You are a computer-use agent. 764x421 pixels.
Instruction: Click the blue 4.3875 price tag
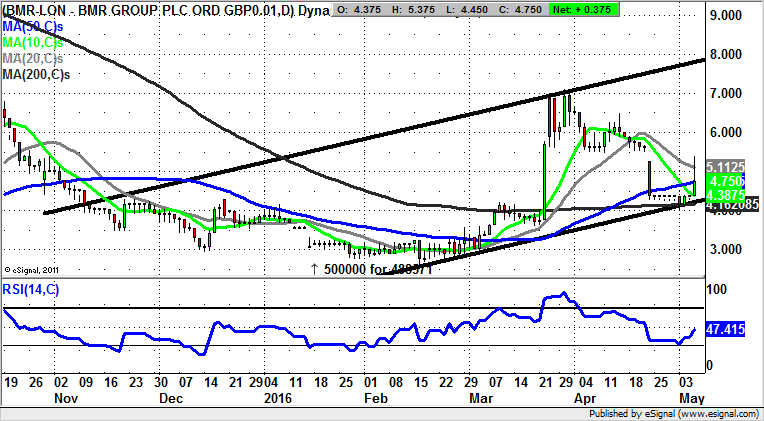click(x=725, y=196)
